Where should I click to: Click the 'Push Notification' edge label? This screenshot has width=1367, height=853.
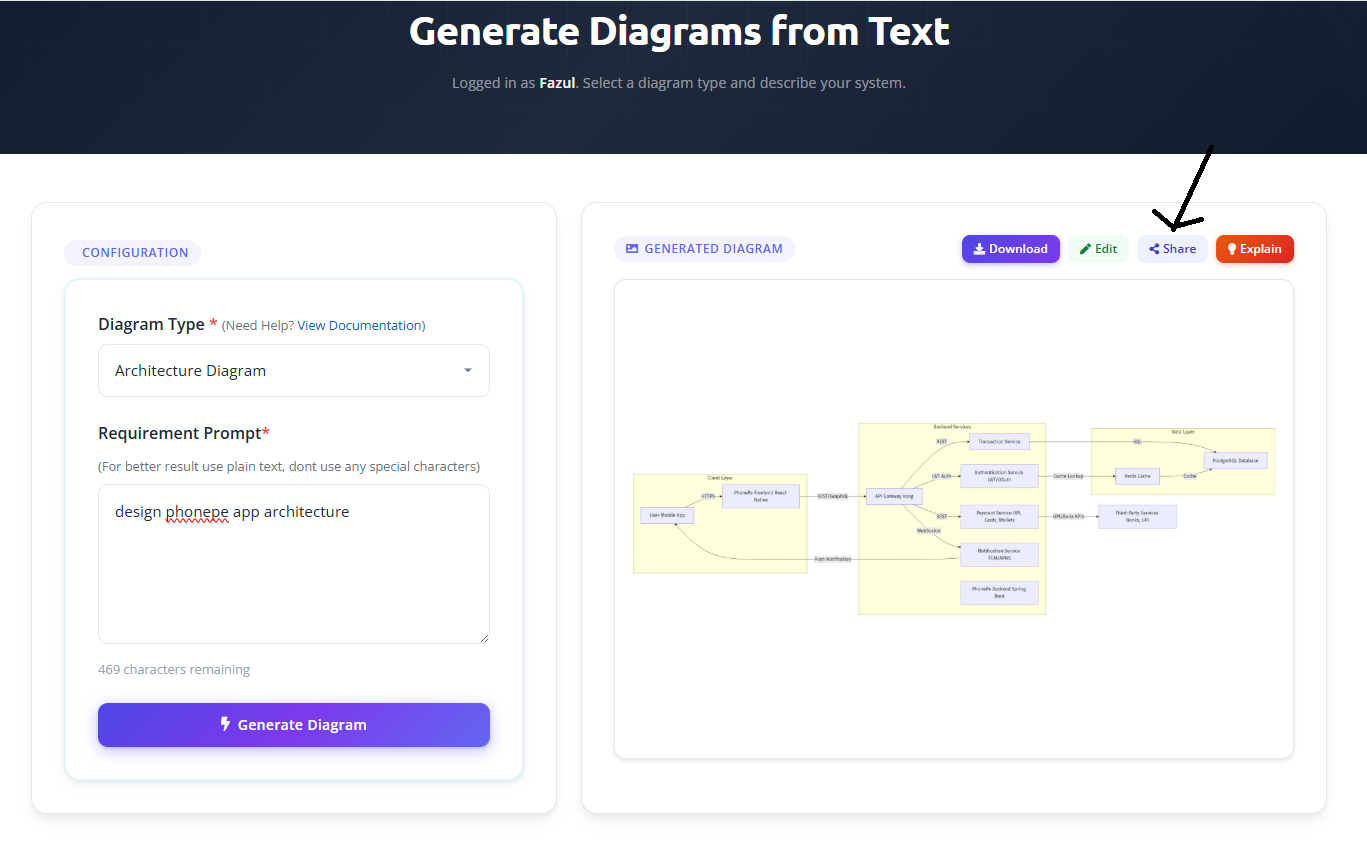click(x=832, y=559)
